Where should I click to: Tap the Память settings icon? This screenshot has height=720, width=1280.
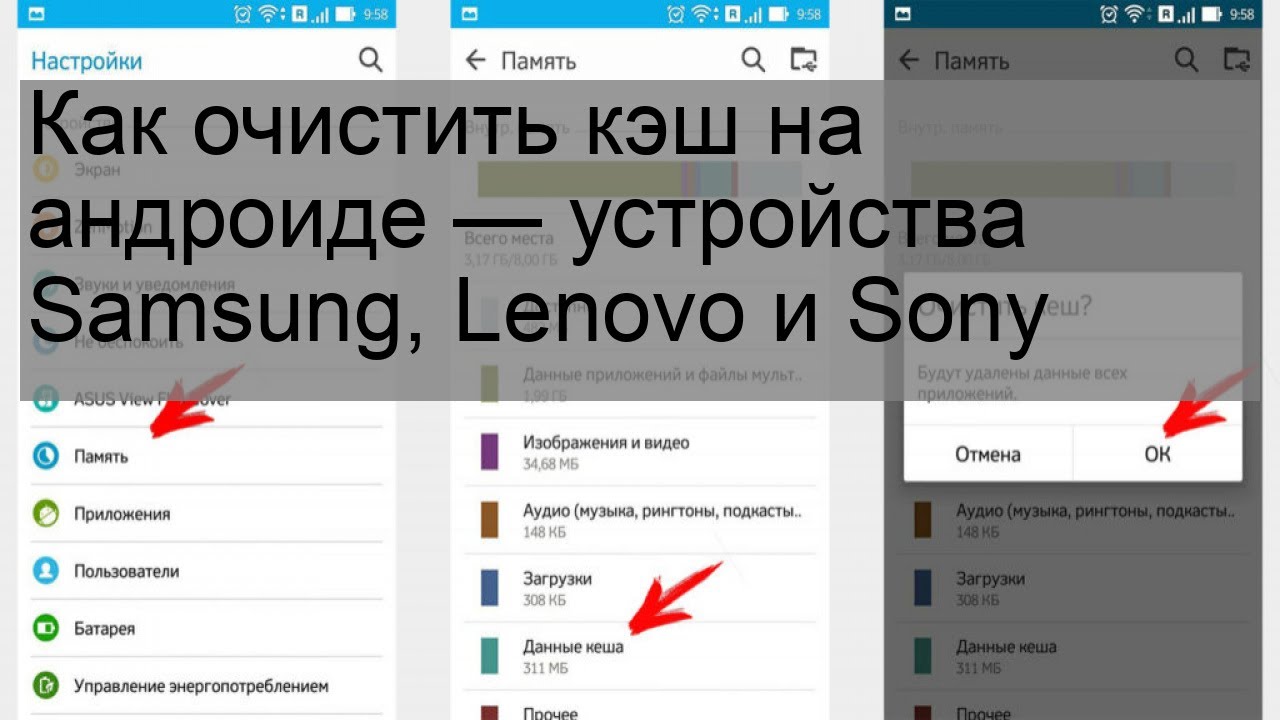[46, 456]
